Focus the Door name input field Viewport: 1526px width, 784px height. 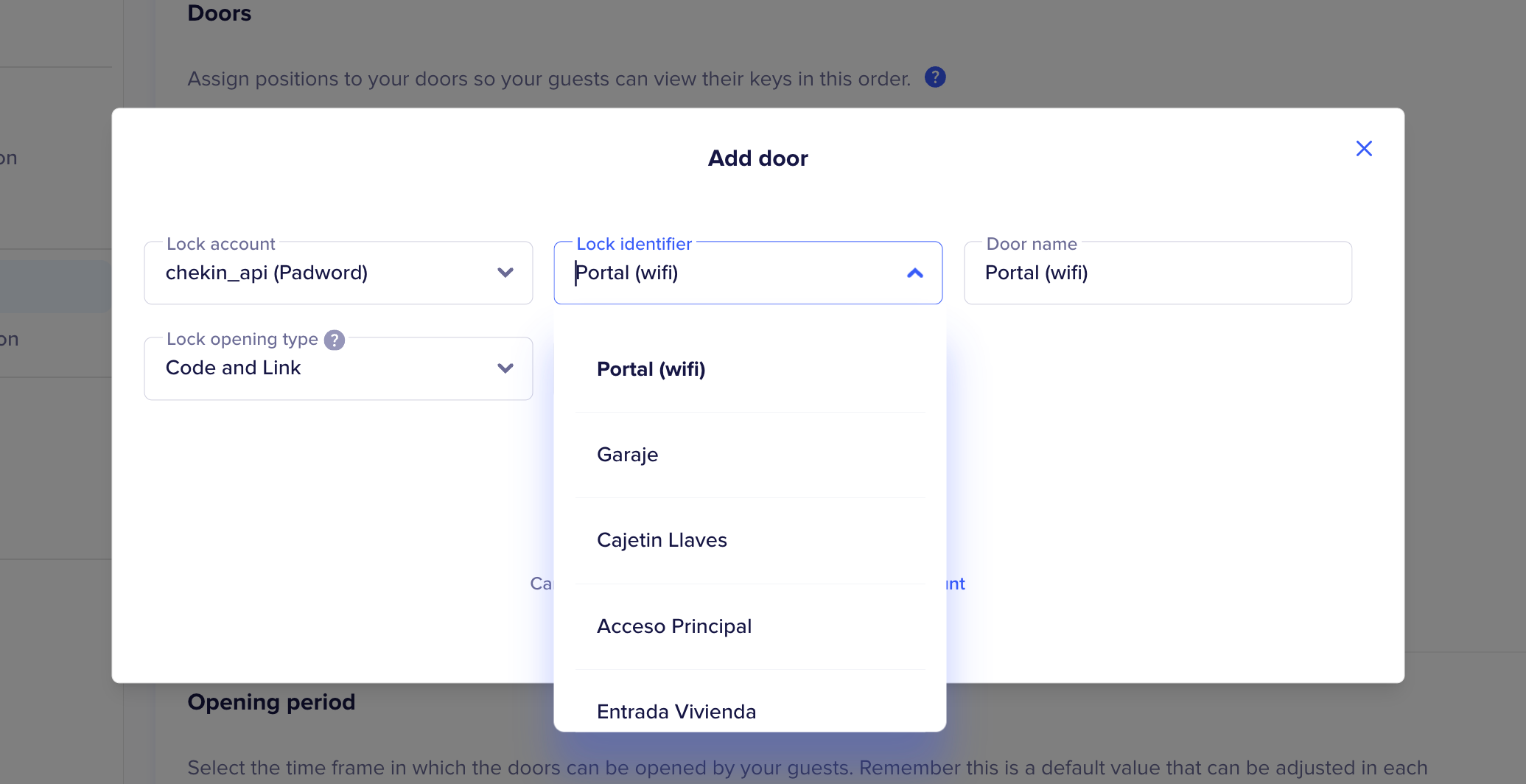point(1157,273)
